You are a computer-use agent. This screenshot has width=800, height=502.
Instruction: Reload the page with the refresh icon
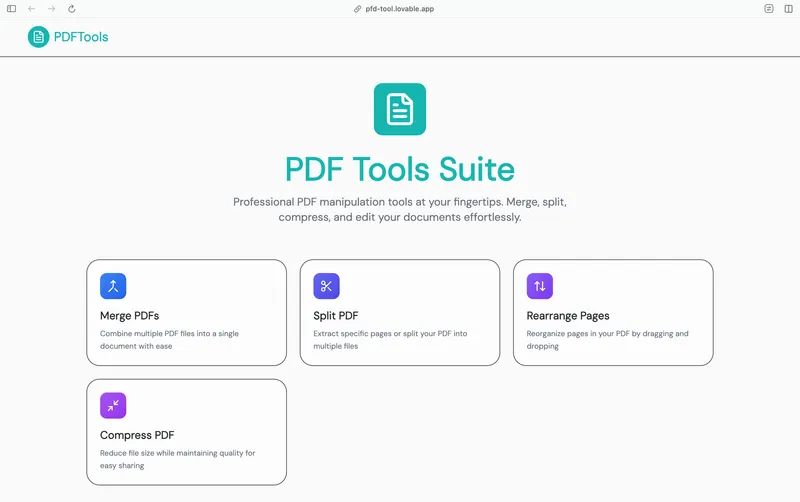click(72, 9)
